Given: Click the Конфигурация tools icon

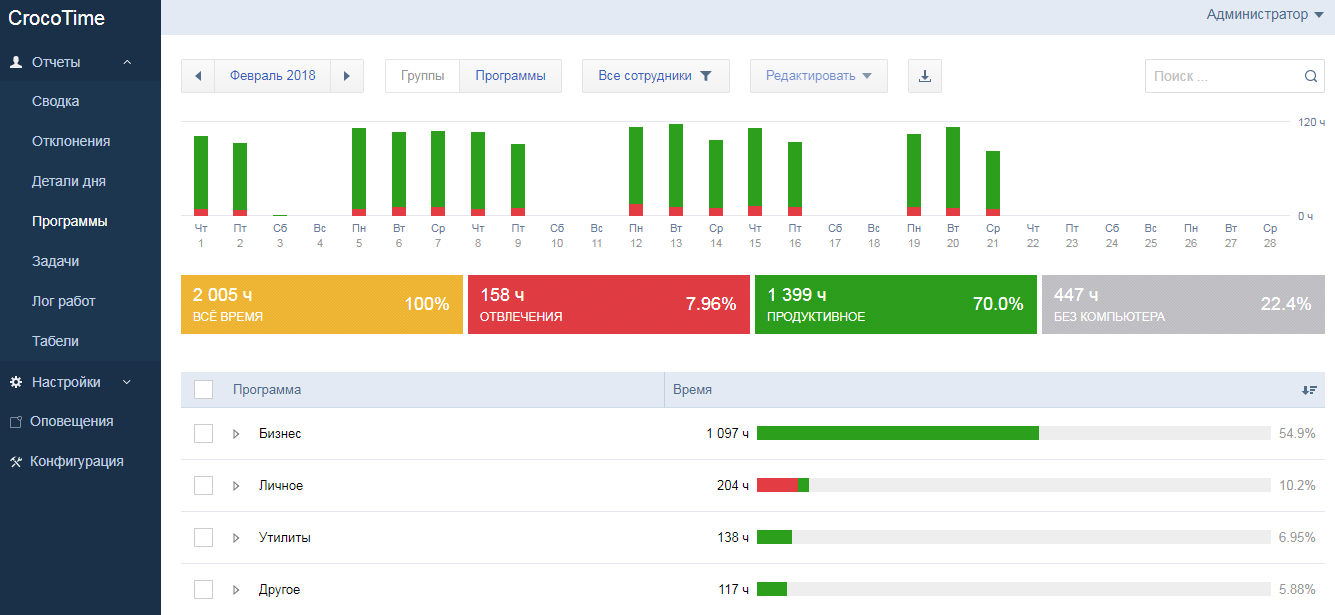Looking at the screenshot, I should coord(16,462).
